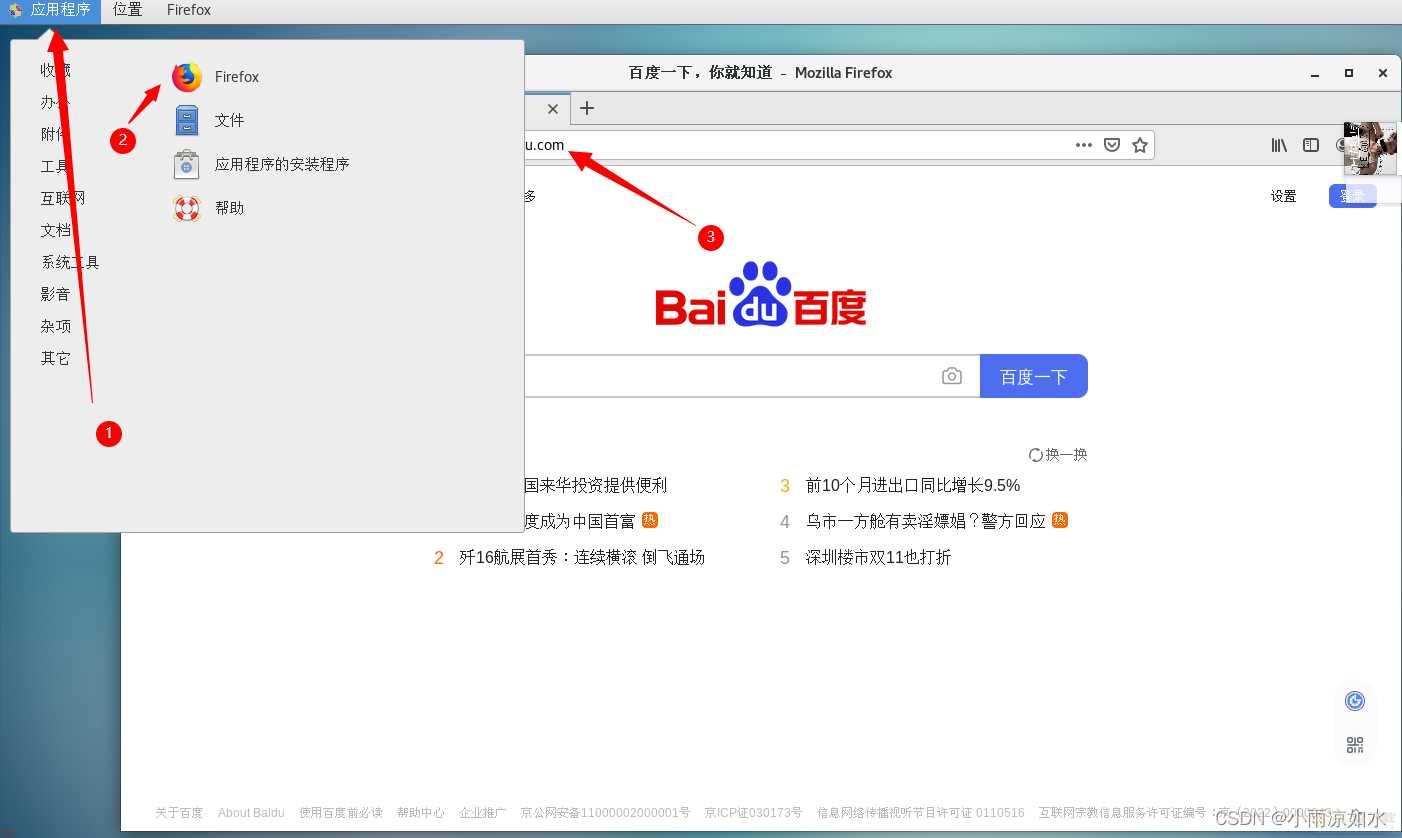
Task: Open news 前10个月进出口同比增长9.5%
Action: (913, 485)
